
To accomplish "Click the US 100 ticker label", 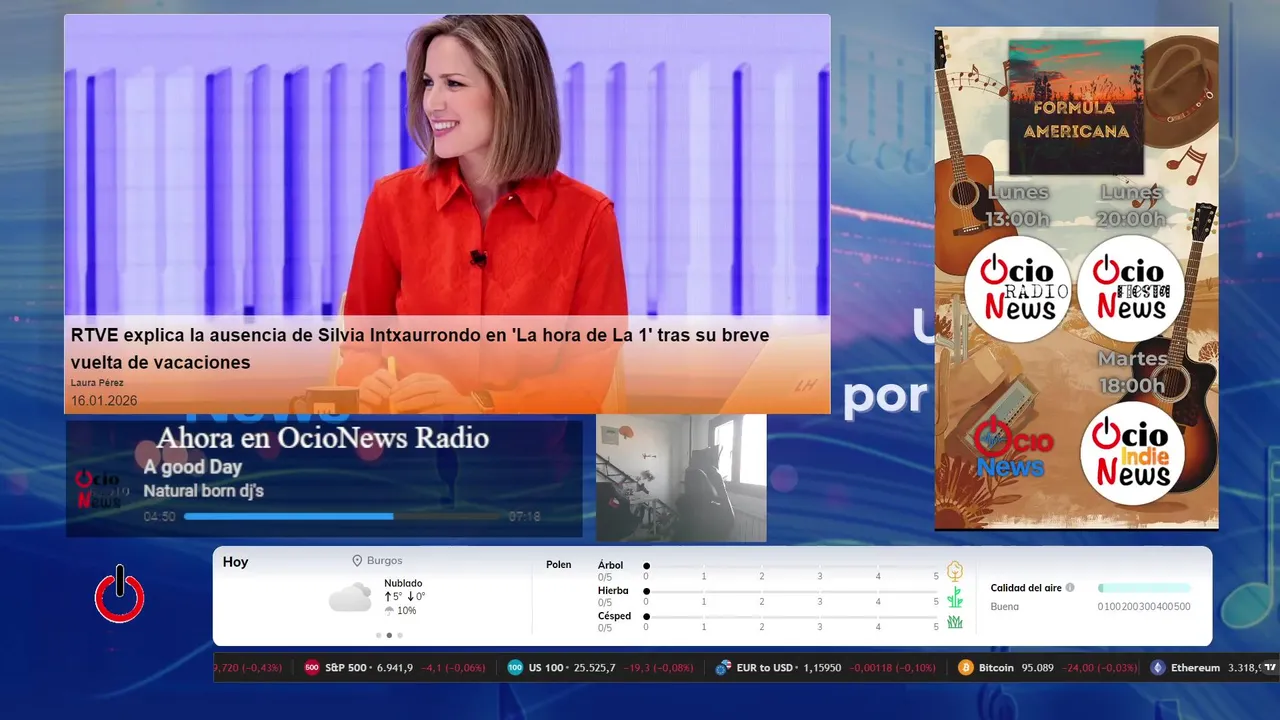I will point(548,667).
